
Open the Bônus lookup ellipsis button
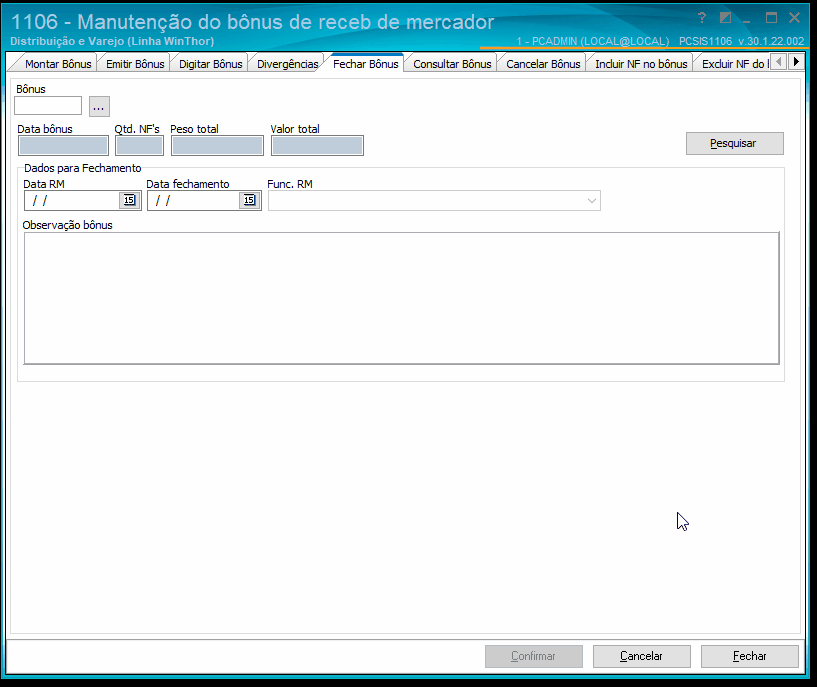tap(99, 106)
